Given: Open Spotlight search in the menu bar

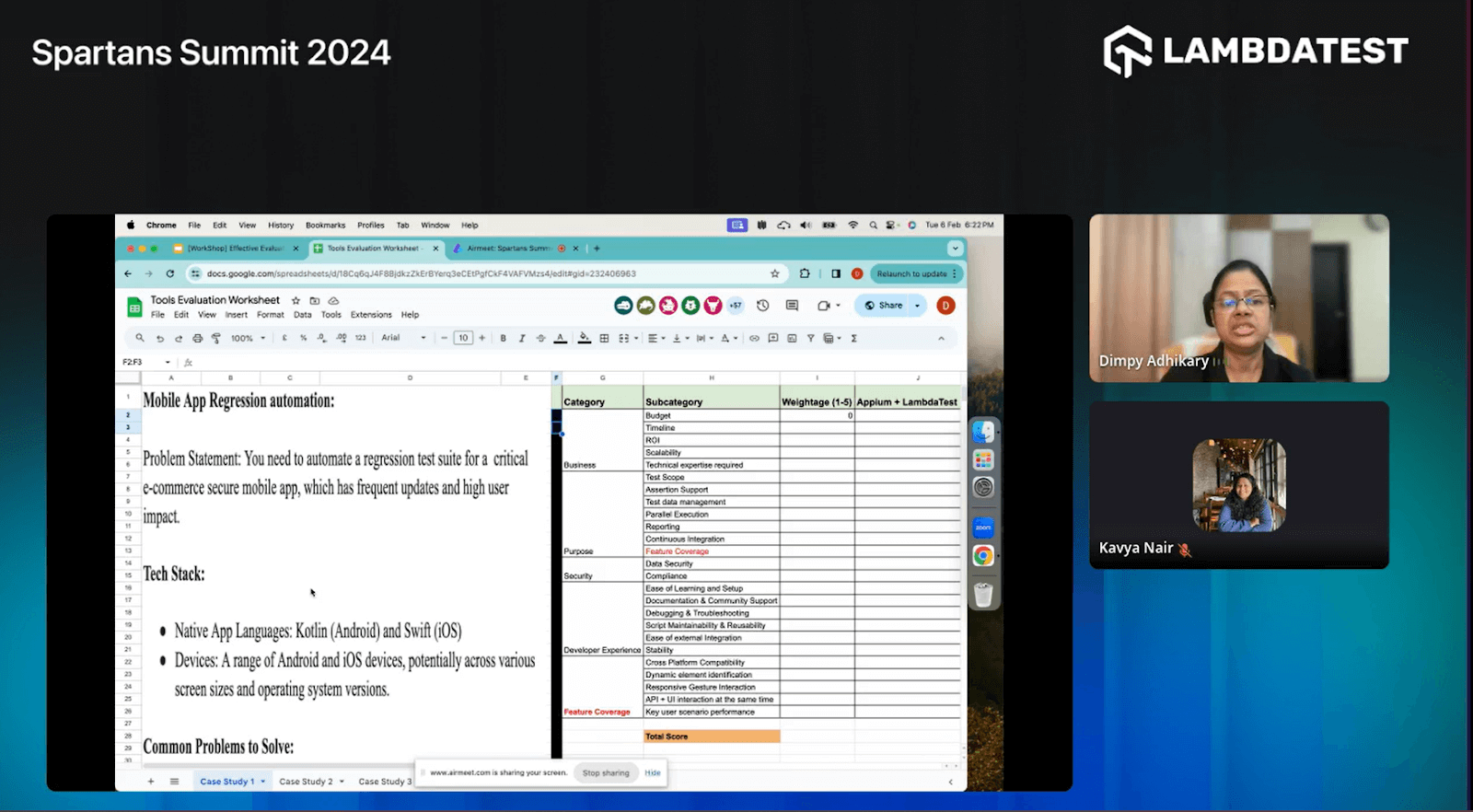Looking at the screenshot, I should [874, 225].
